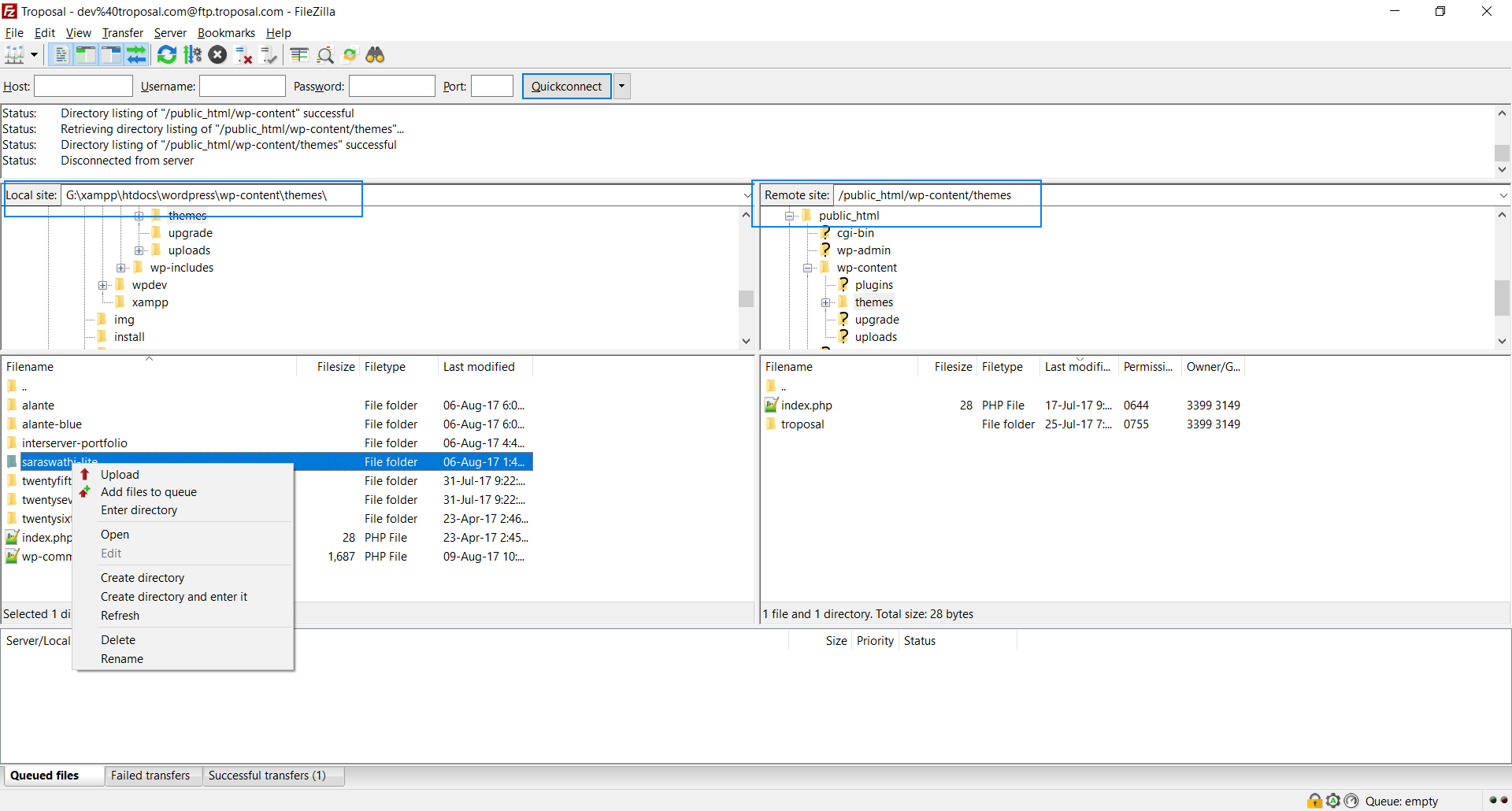The image size is (1512, 811).
Task: Collapse the remote public_html folder
Action: [x=789, y=216]
